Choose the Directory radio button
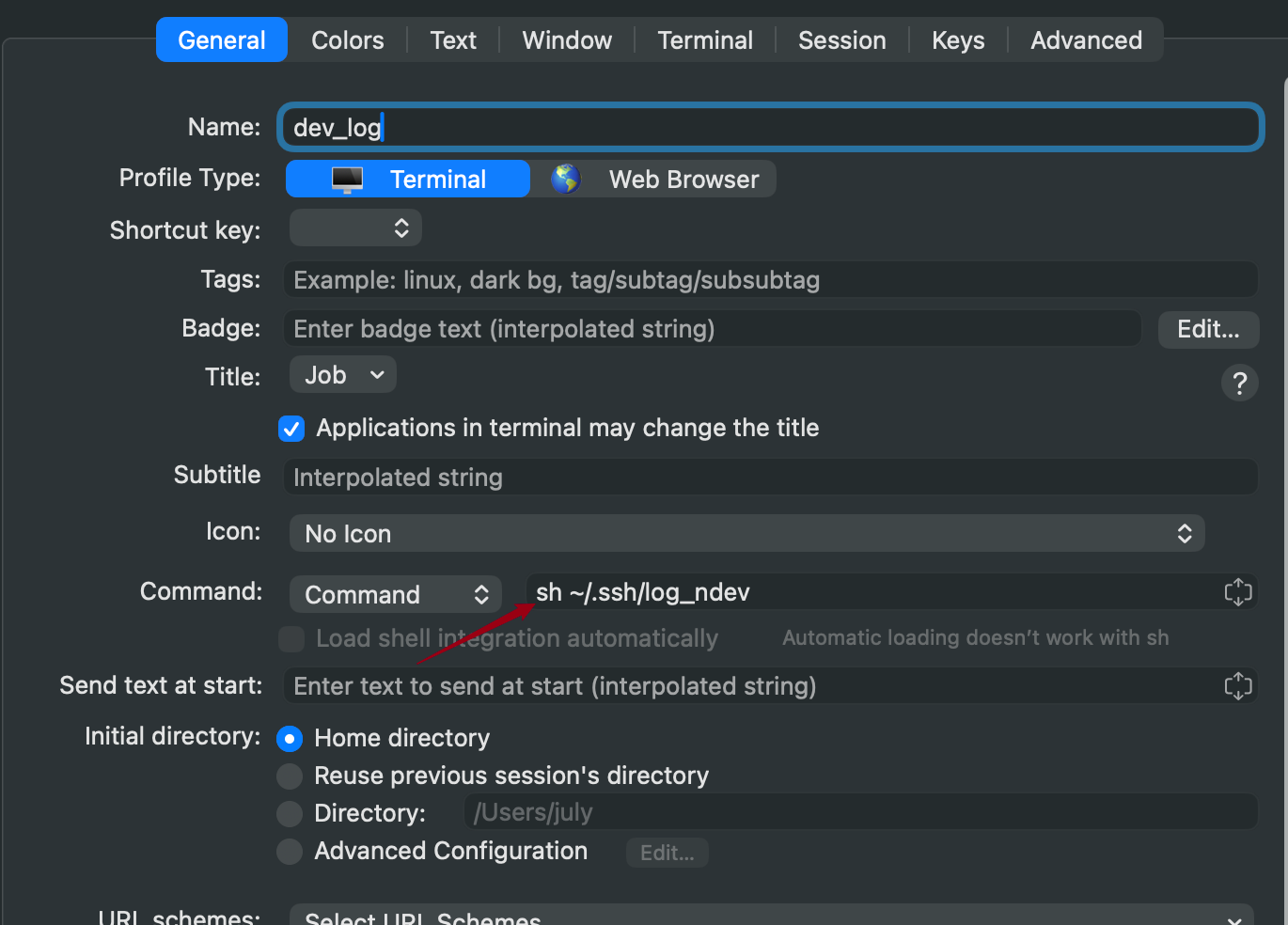 [290, 814]
